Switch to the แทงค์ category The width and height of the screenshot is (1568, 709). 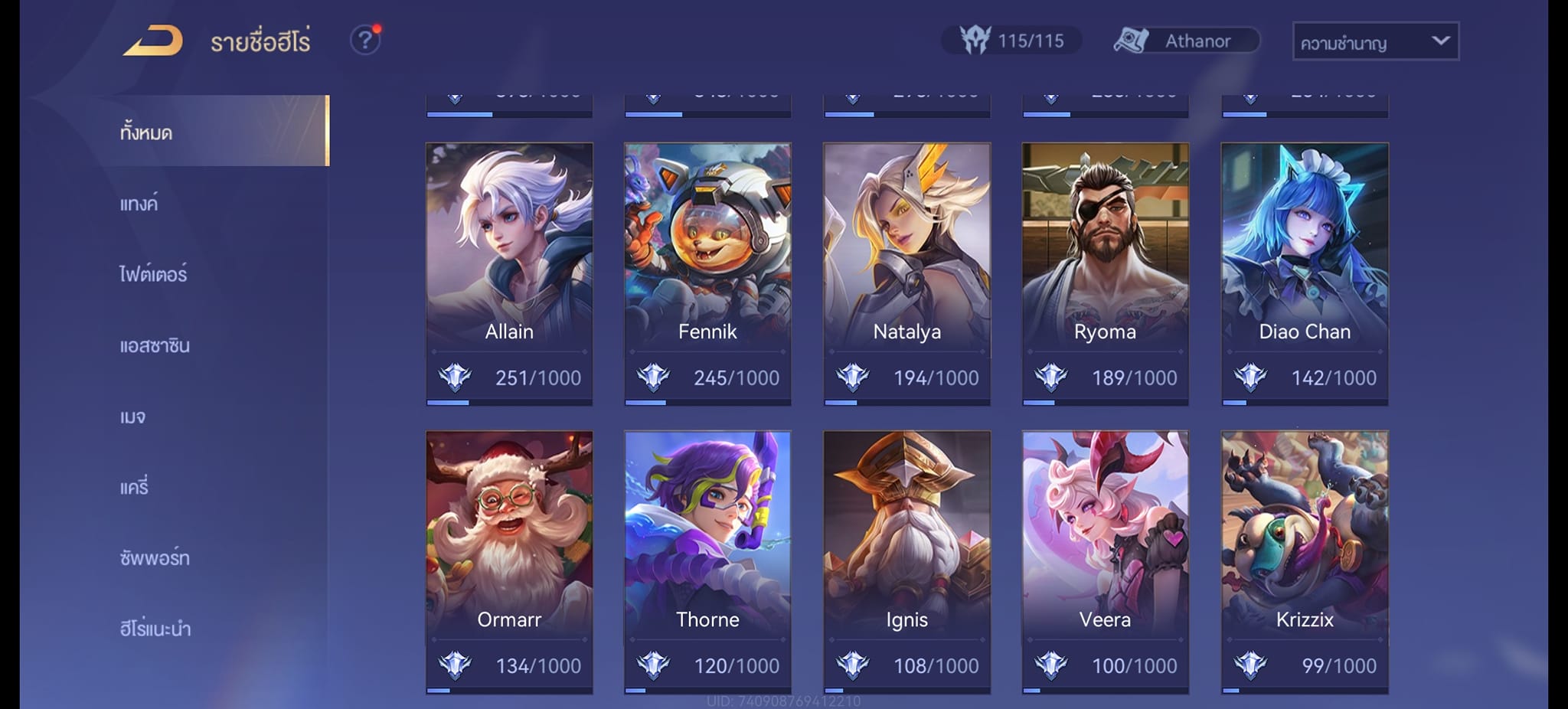[139, 203]
